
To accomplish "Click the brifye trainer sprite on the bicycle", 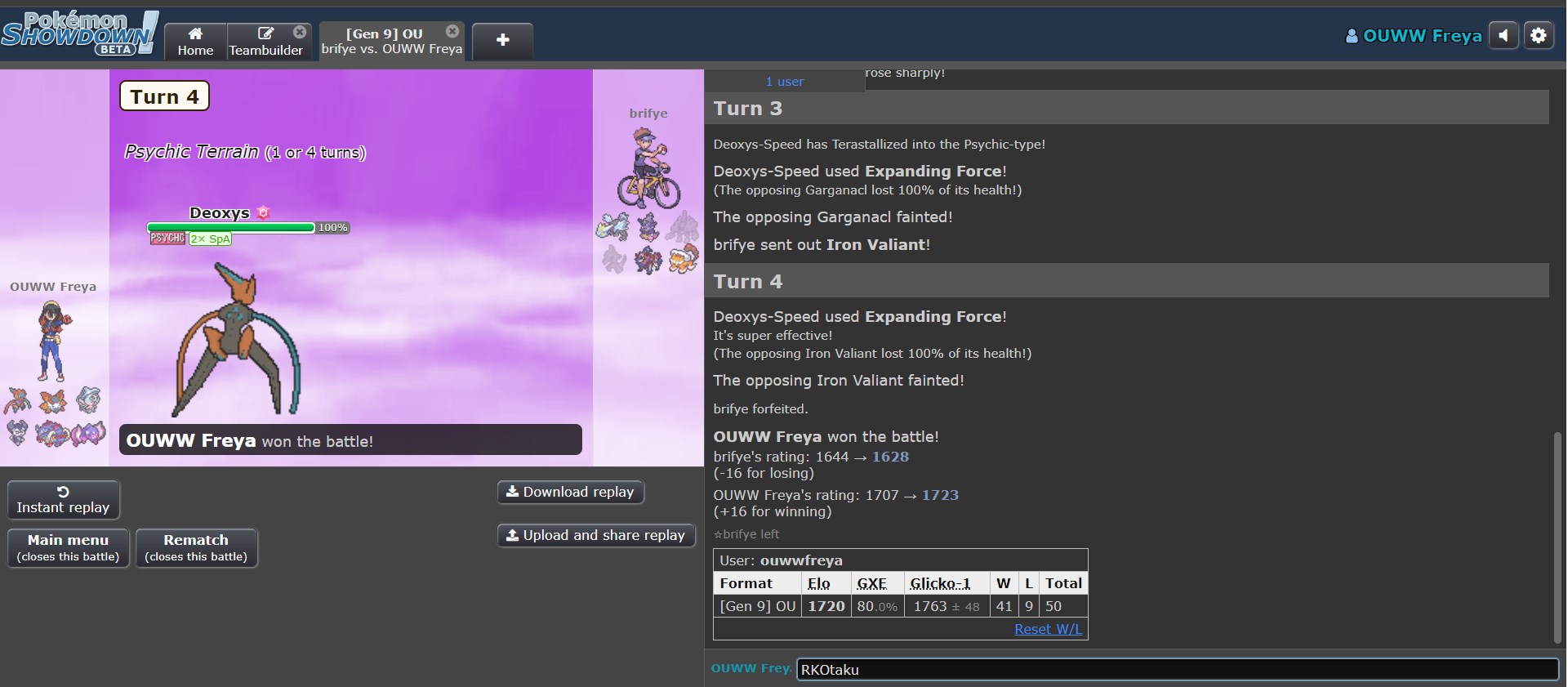I will 648,168.
